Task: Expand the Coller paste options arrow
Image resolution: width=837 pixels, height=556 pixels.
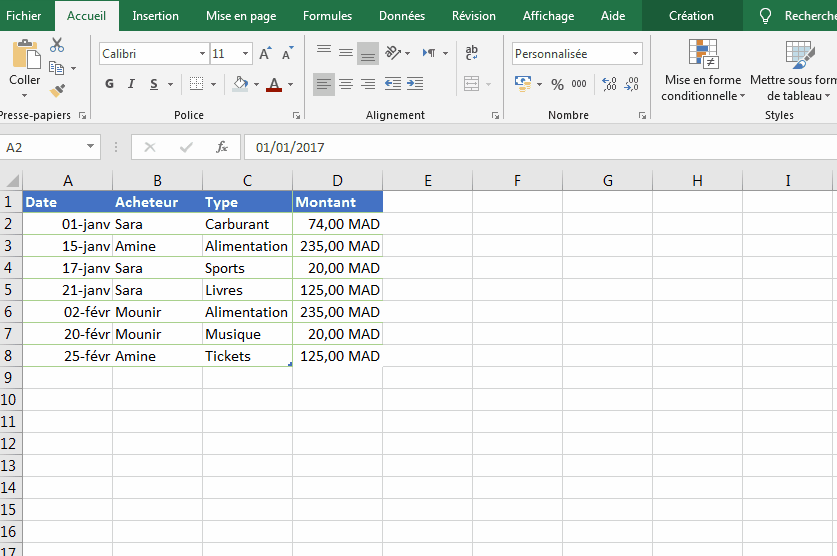Action: 25,96
